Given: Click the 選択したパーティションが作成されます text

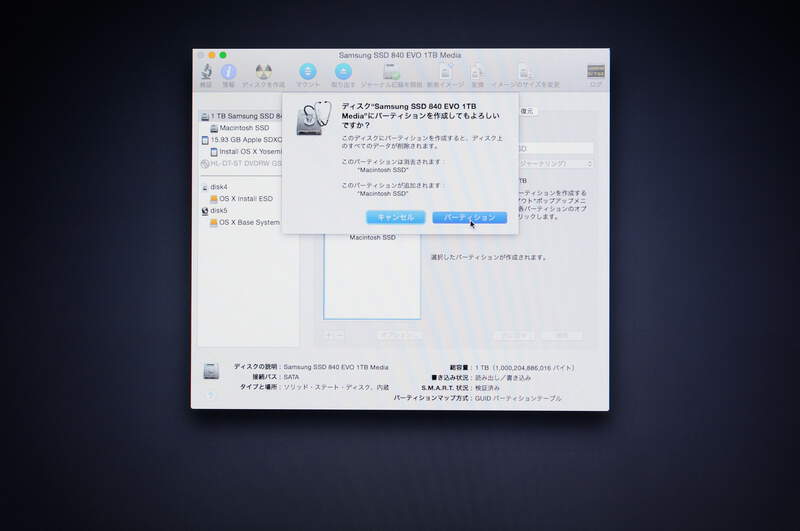Looking at the screenshot, I should click(489, 257).
